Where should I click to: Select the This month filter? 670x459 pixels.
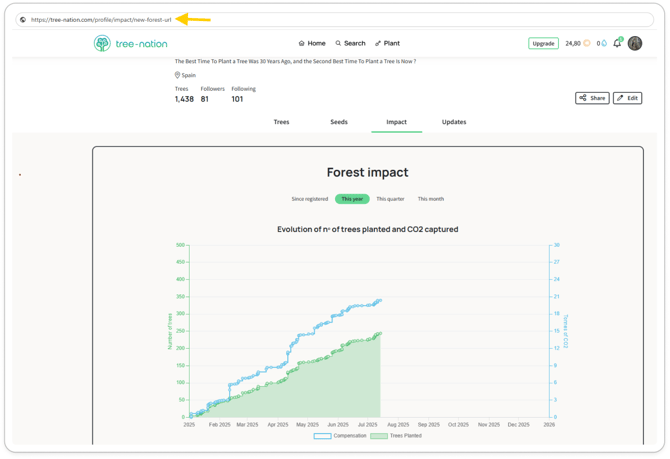point(431,199)
